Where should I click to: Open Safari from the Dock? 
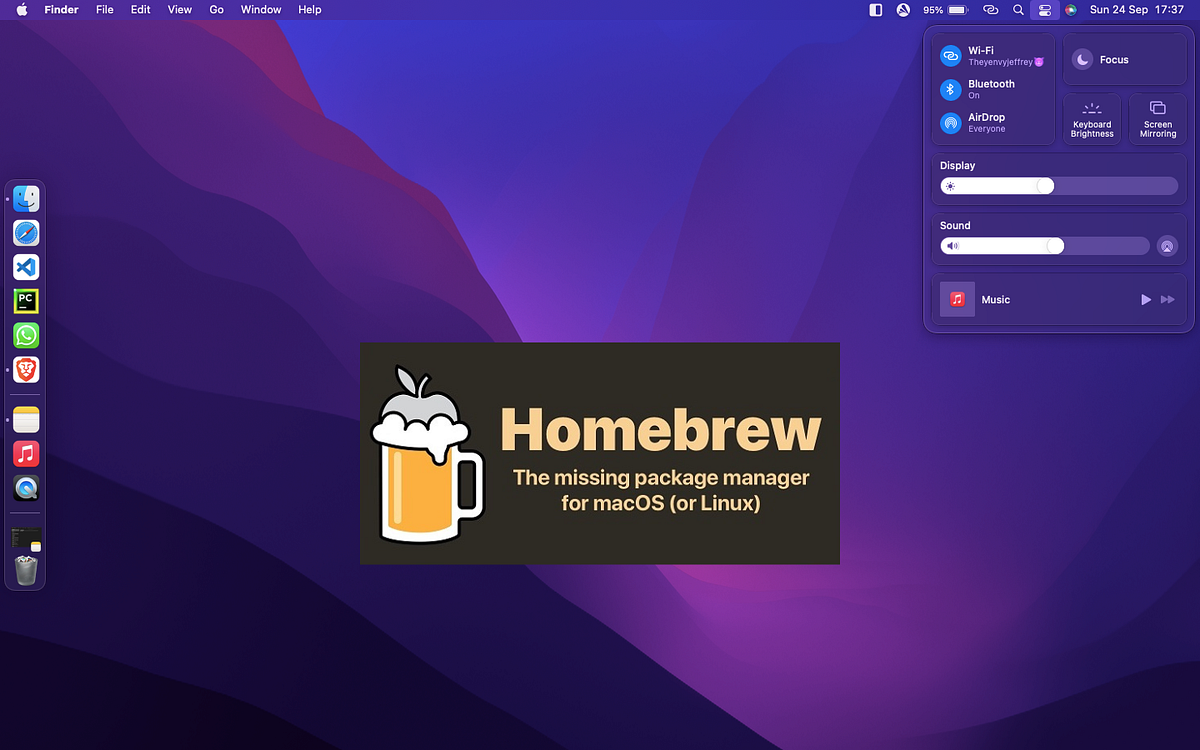(x=25, y=232)
